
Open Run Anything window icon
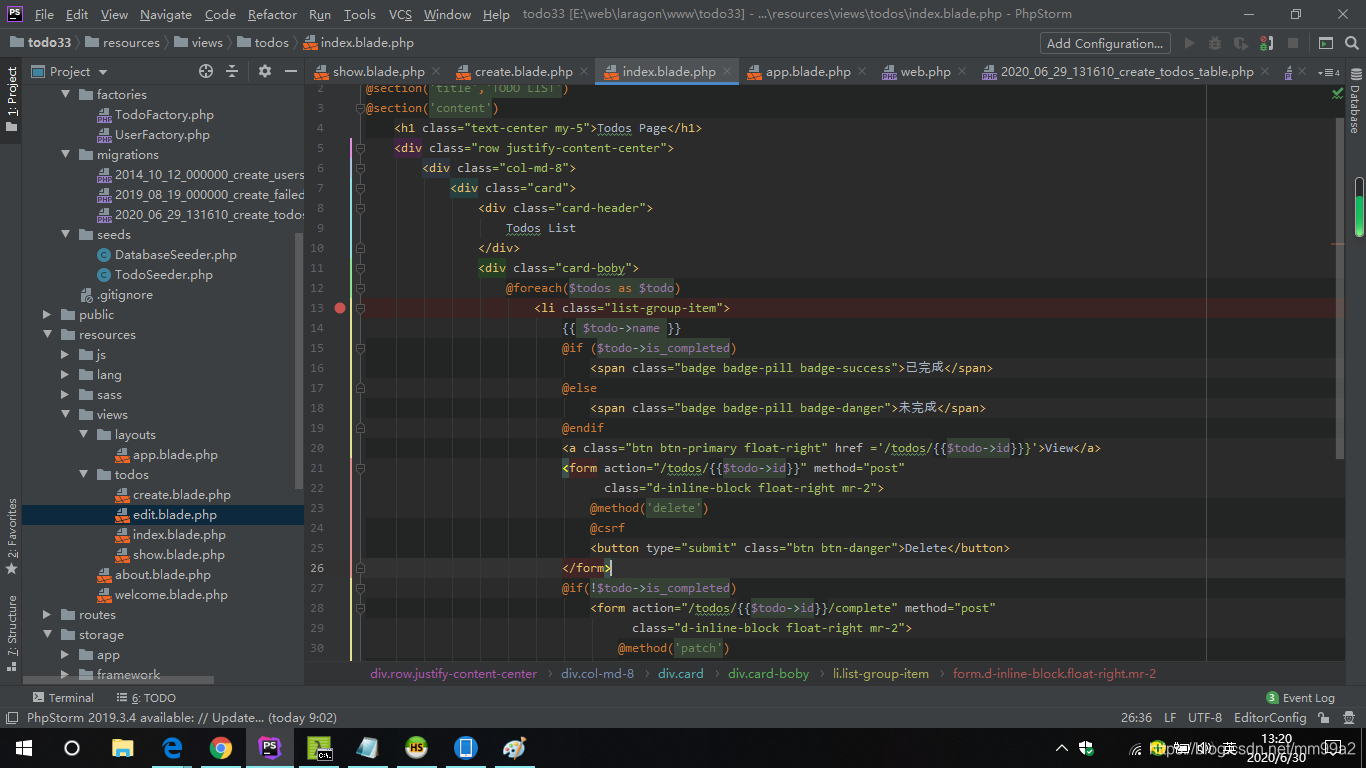pyautogui.click(x=1325, y=43)
